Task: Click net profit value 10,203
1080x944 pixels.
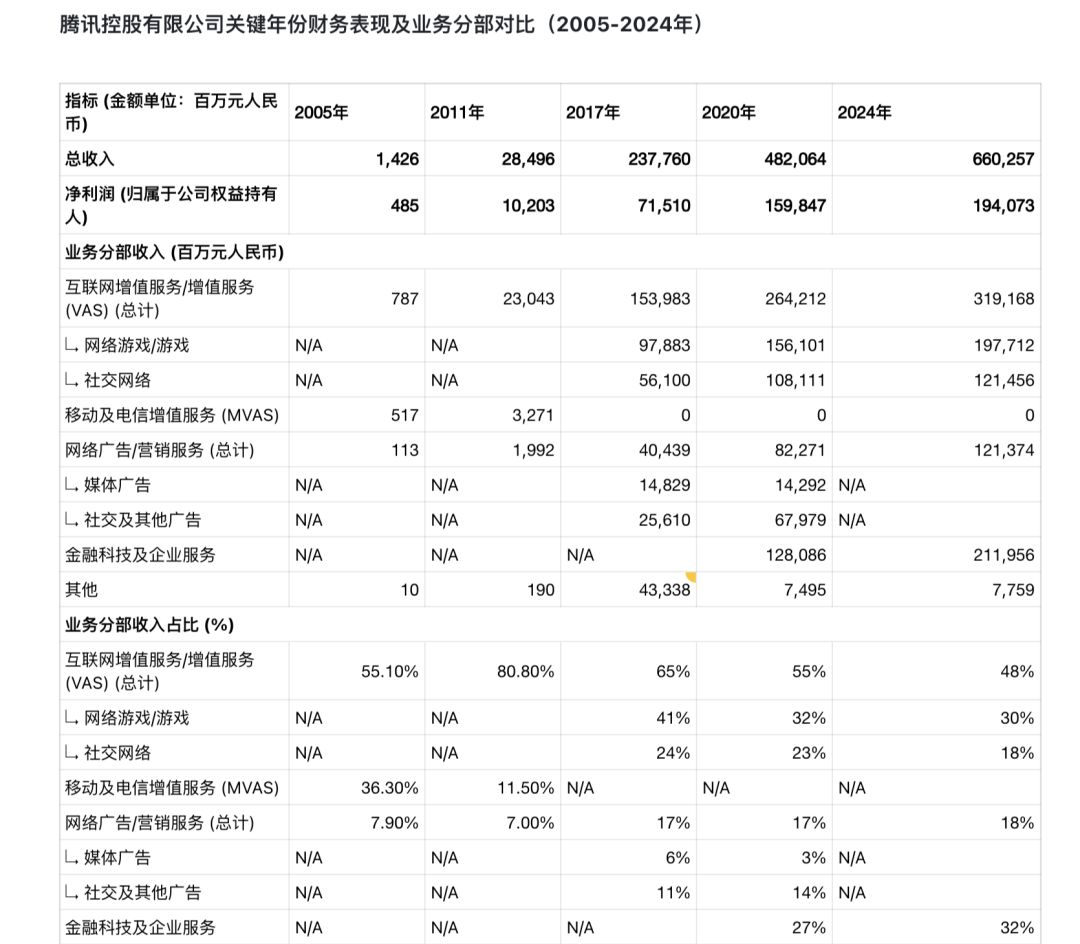Action: tap(528, 205)
